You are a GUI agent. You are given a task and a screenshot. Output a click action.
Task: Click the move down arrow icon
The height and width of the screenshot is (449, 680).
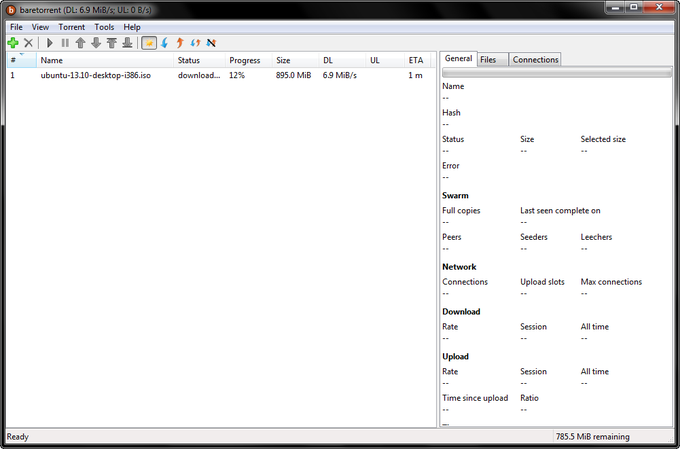pos(96,43)
